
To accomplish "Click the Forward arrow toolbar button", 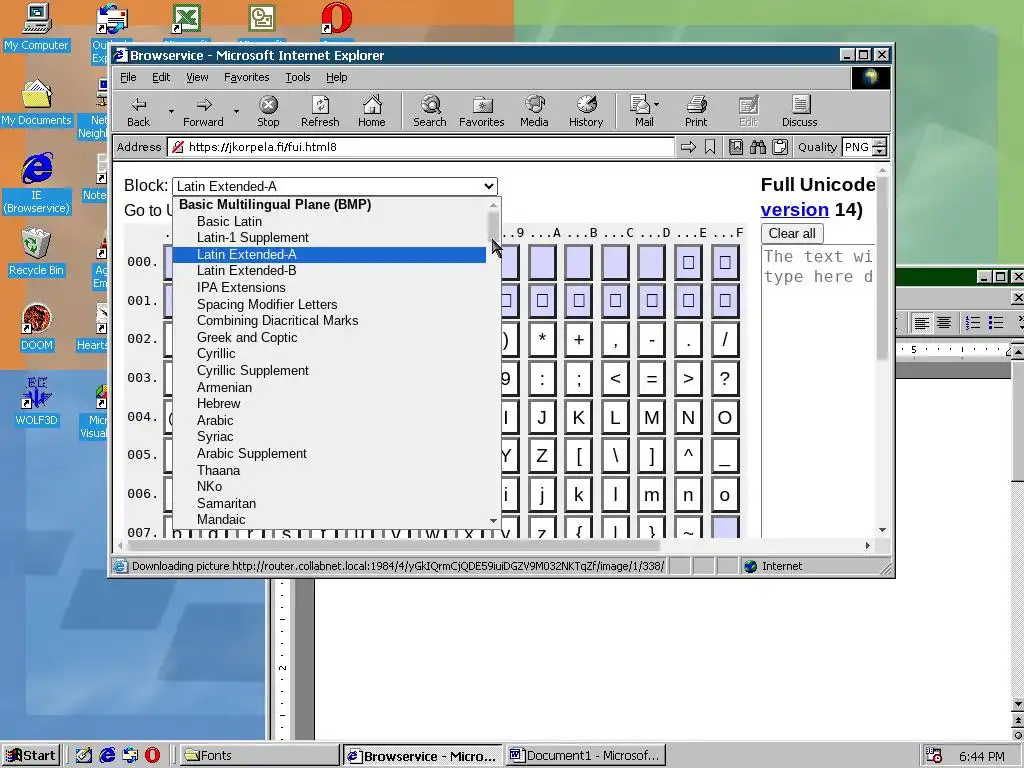I will [x=203, y=112].
